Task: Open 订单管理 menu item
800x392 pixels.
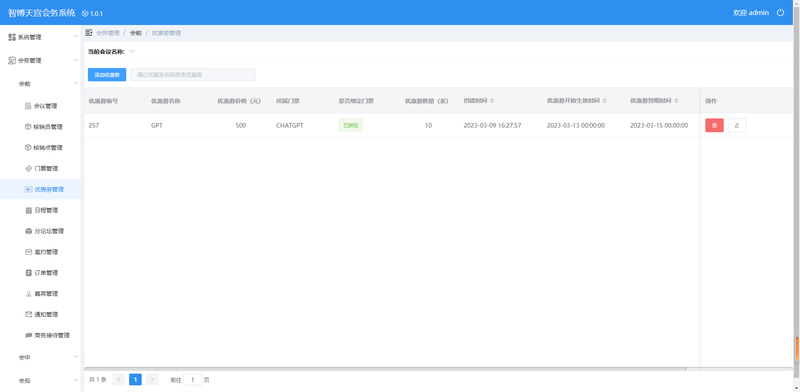Action: tap(40, 273)
